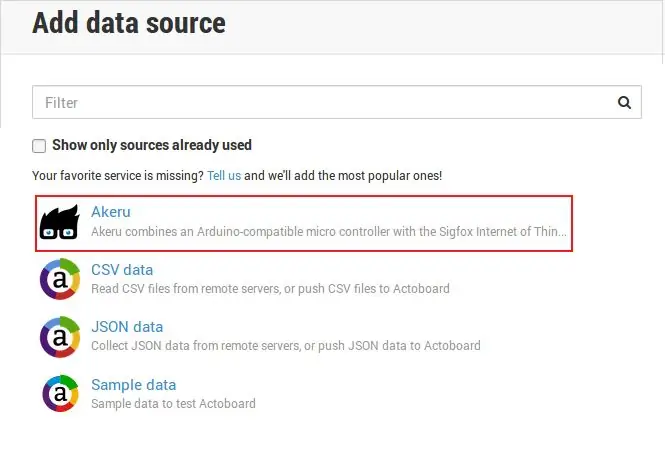Click the 'Collect JSON data from remote servers' description
Image resolution: width=665 pixels, height=463 pixels.
(286, 346)
